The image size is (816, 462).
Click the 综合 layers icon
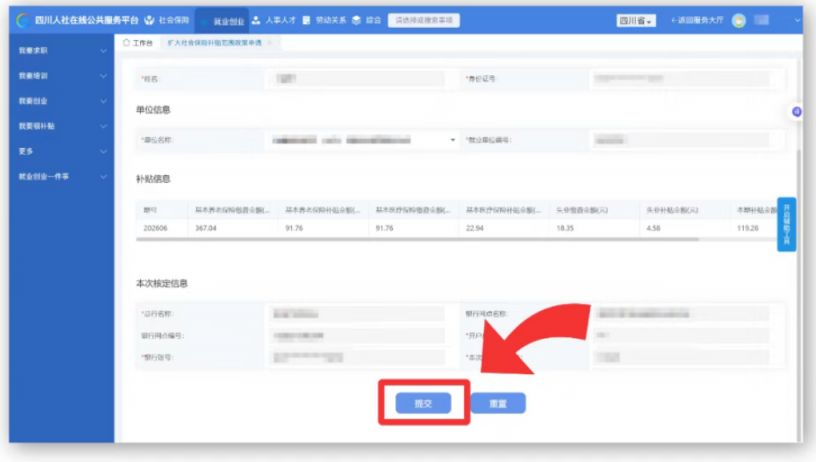356,20
